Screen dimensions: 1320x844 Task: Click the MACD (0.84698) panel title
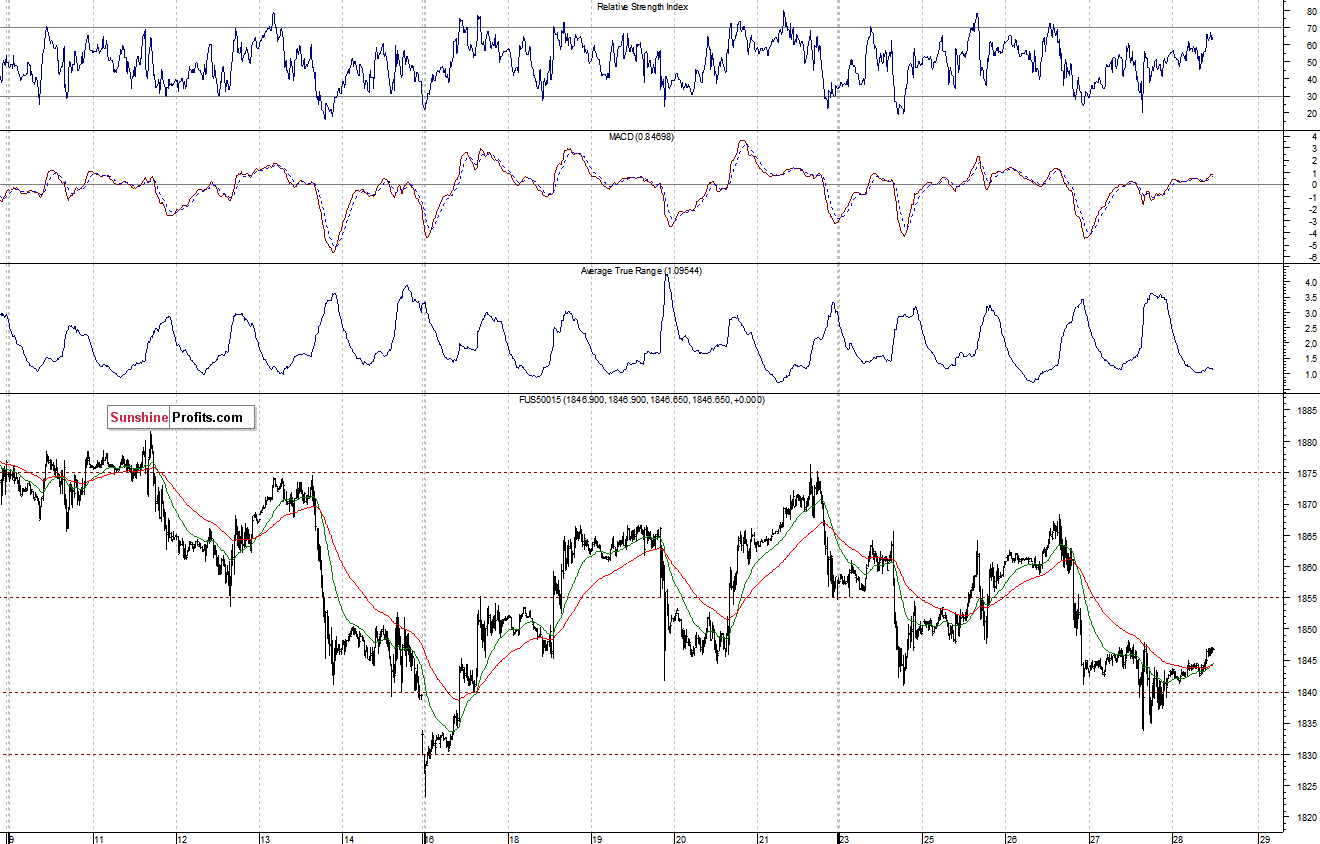click(x=642, y=136)
